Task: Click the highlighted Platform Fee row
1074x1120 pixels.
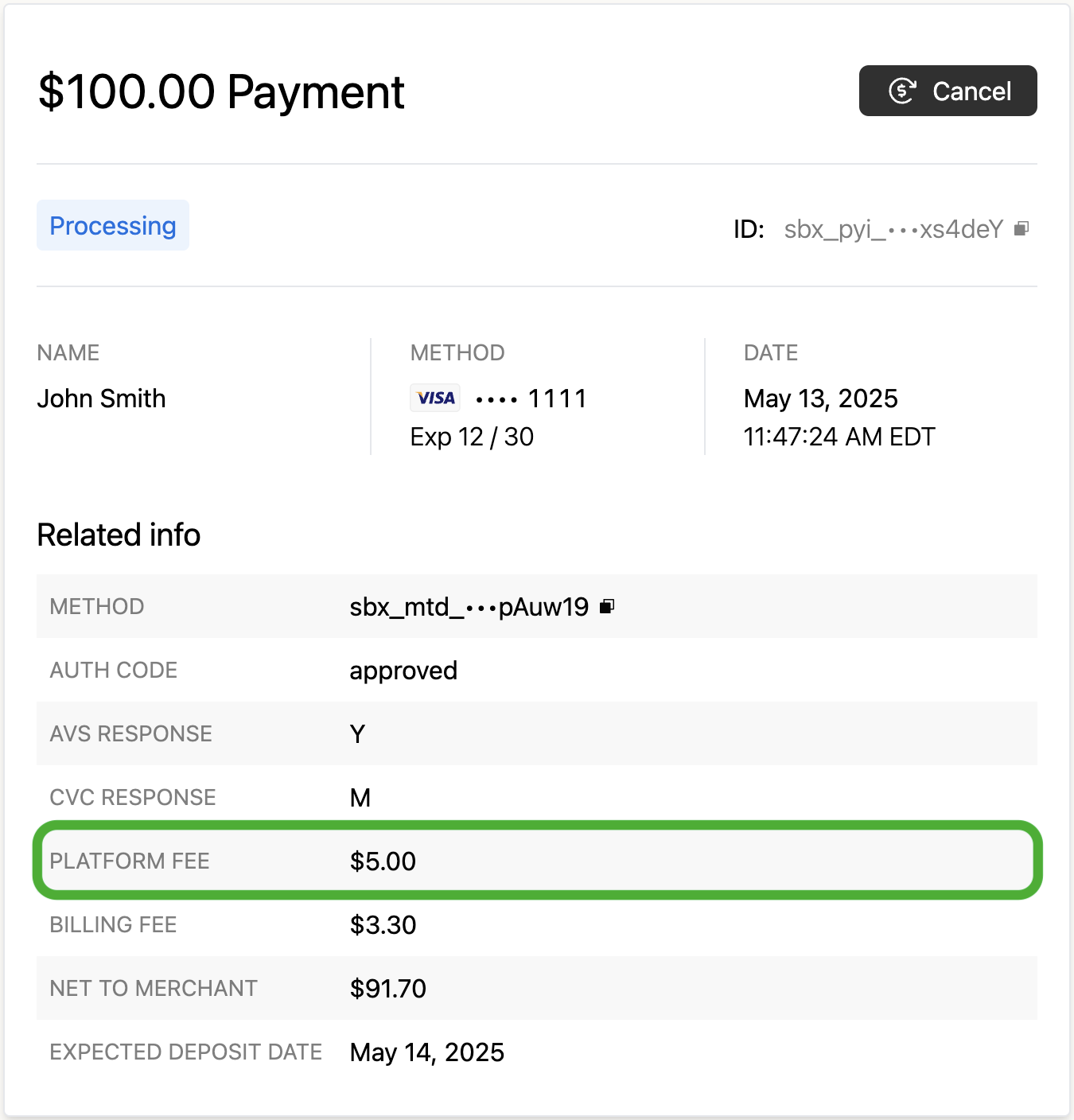Action: (537, 861)
